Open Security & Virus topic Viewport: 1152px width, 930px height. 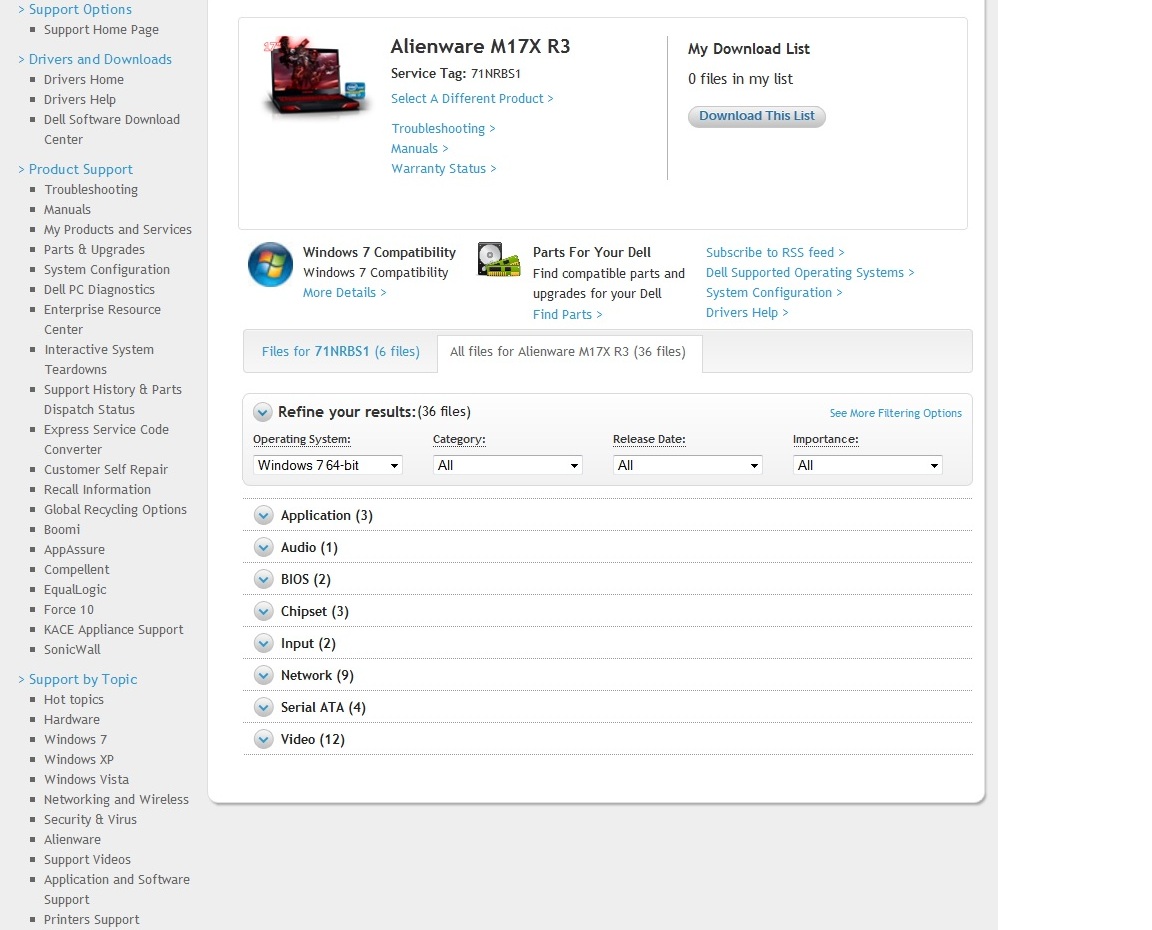[90, 819]
